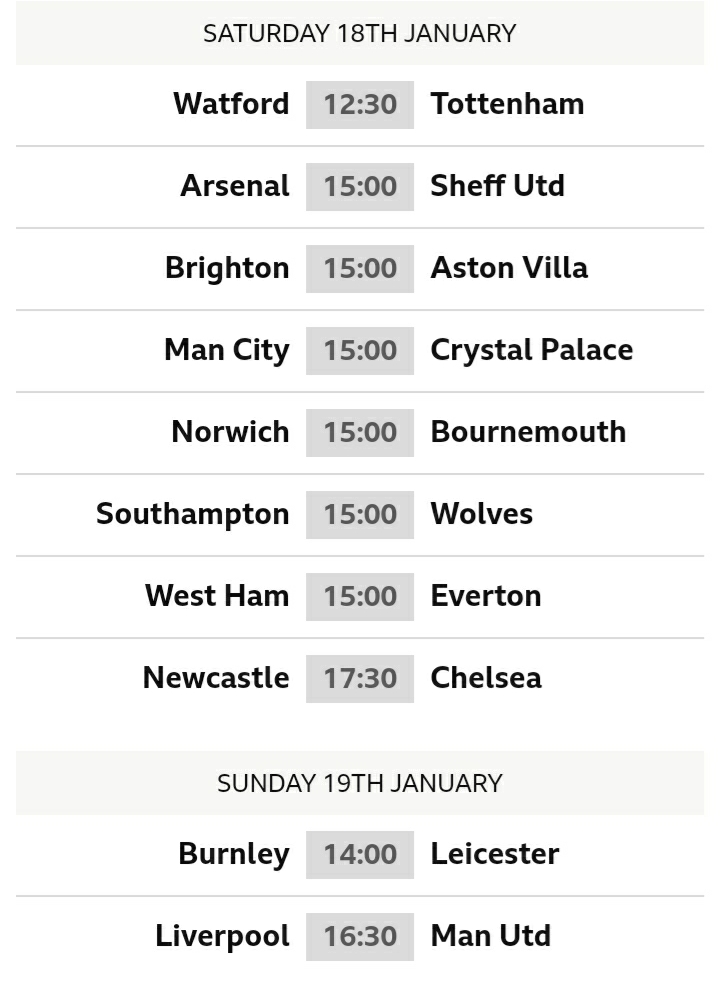Click Southampton team name
The width and height of the screenshot is (720, 990).
(x=193, y=515)
